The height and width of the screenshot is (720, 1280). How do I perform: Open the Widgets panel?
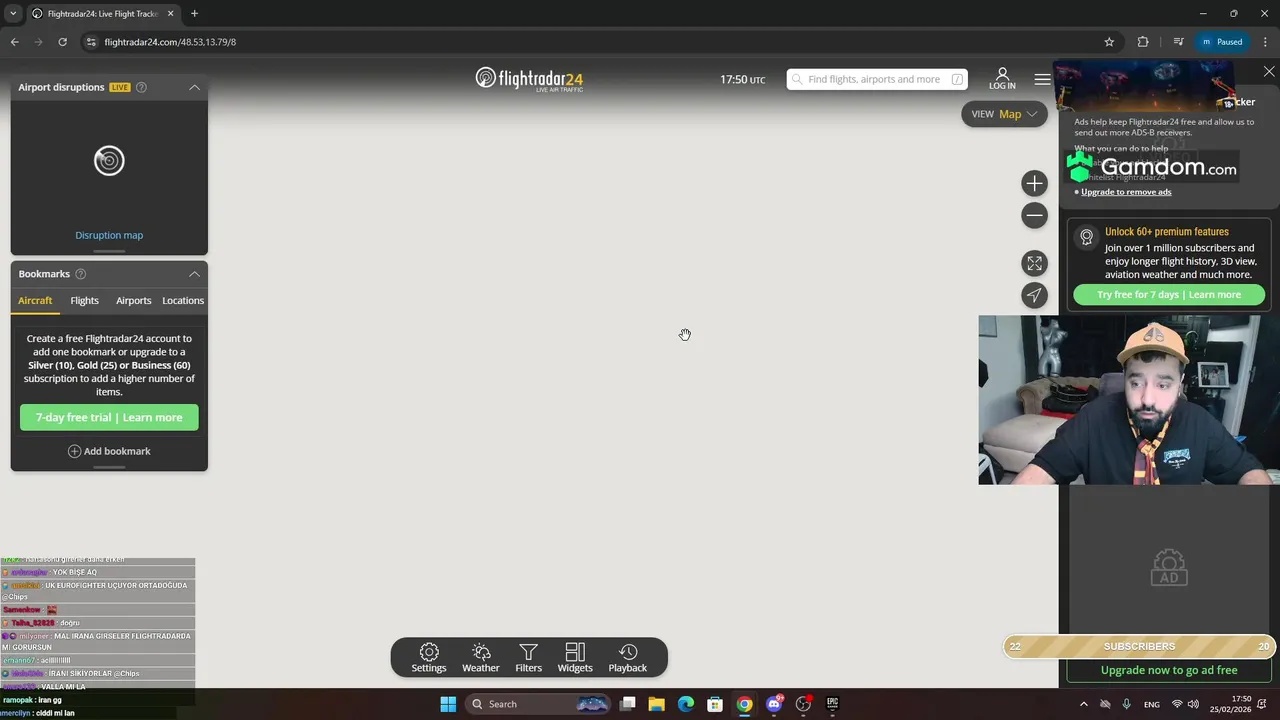[575, 658]
